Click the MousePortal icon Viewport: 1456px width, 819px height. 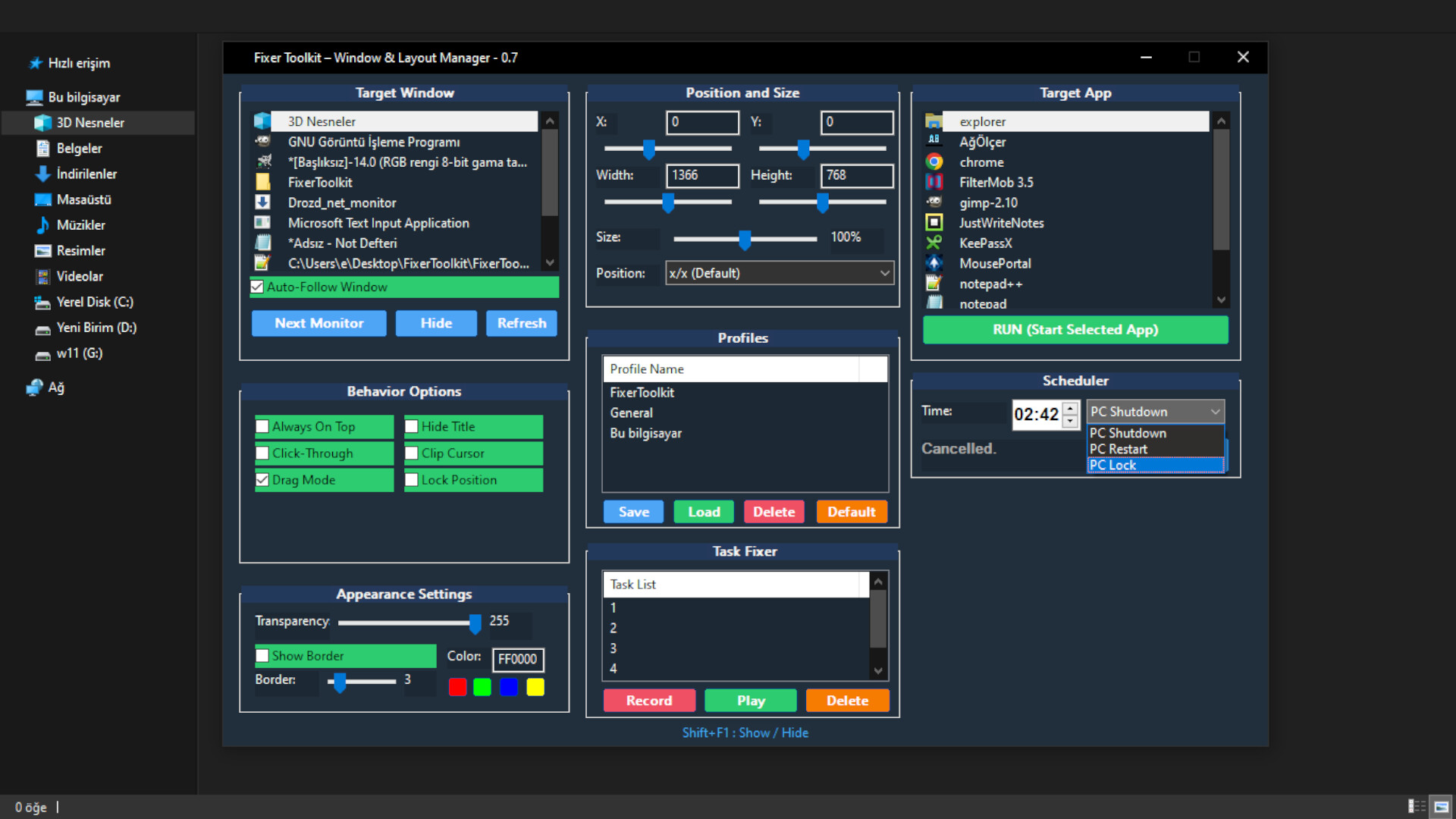coord(934,263)
